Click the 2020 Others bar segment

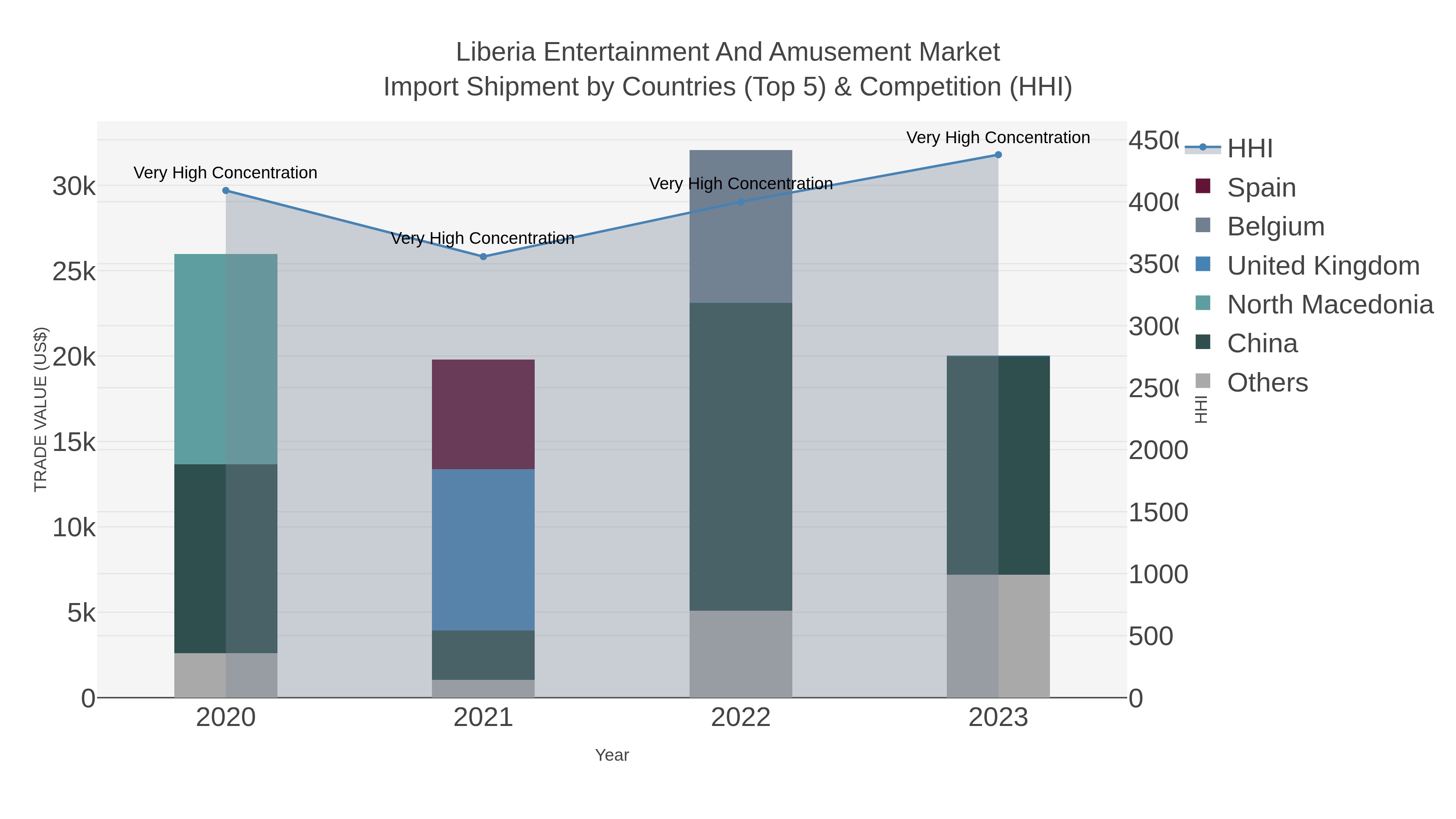226,675
